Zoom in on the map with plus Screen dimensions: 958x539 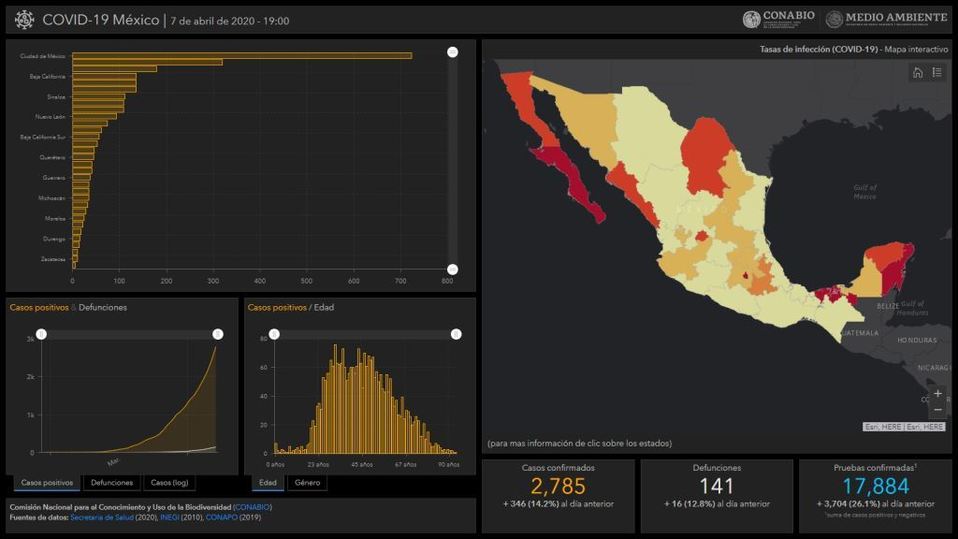point(937,393)
